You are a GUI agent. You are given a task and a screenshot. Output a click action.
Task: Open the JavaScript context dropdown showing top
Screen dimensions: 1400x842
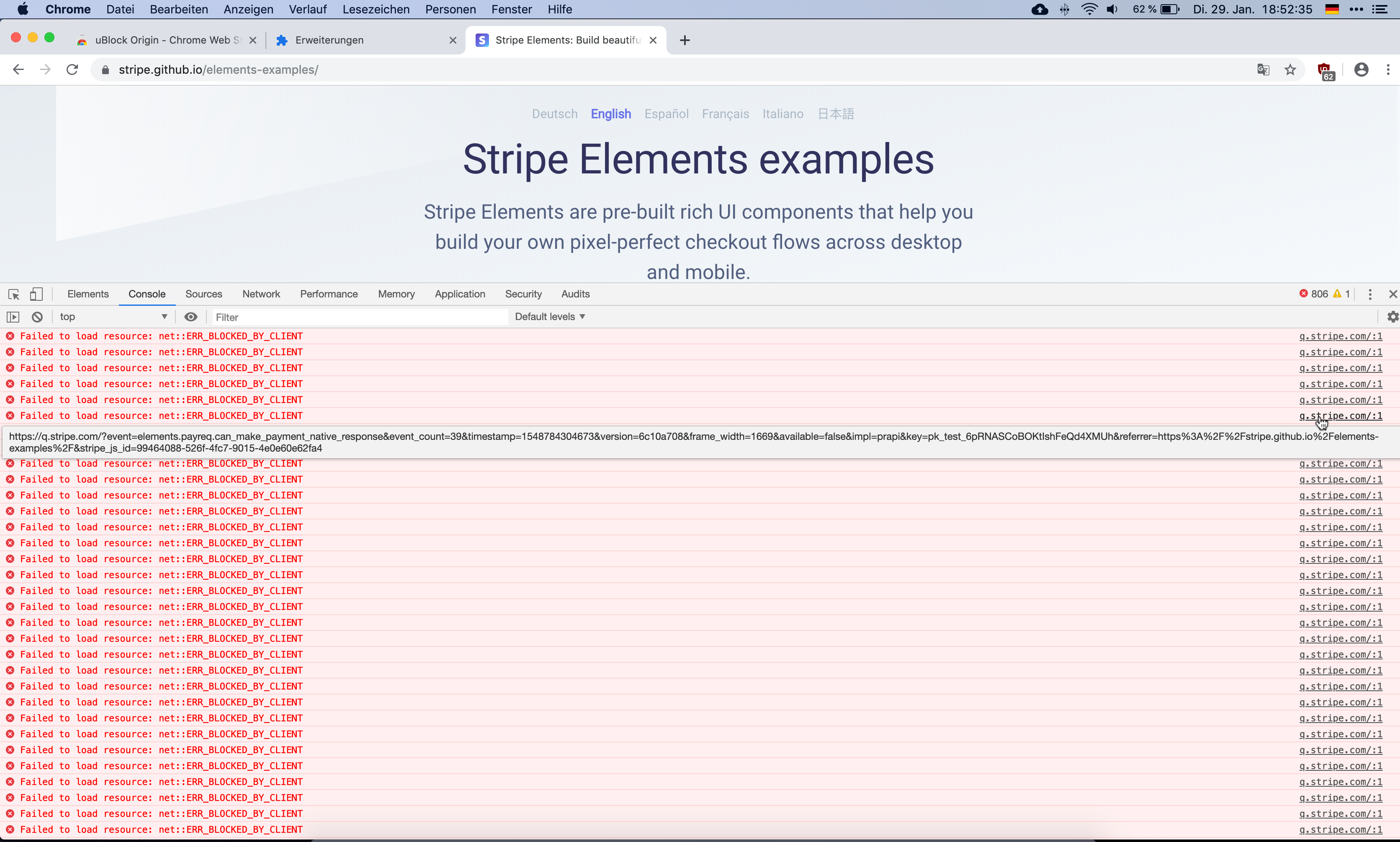click(x=112, y=317)
